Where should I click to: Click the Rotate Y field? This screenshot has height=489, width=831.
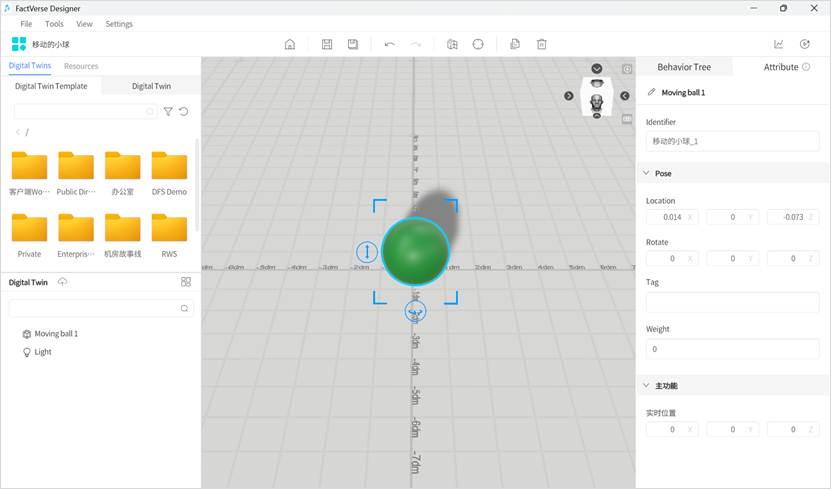[x=732, y=259]
